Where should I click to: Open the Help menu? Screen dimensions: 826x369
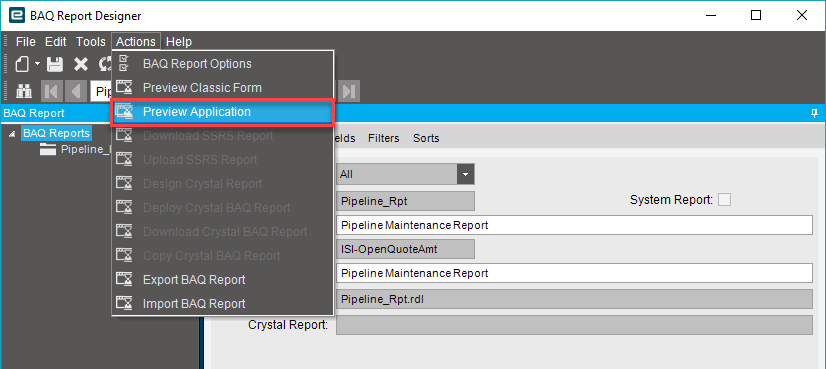(179, 42)
